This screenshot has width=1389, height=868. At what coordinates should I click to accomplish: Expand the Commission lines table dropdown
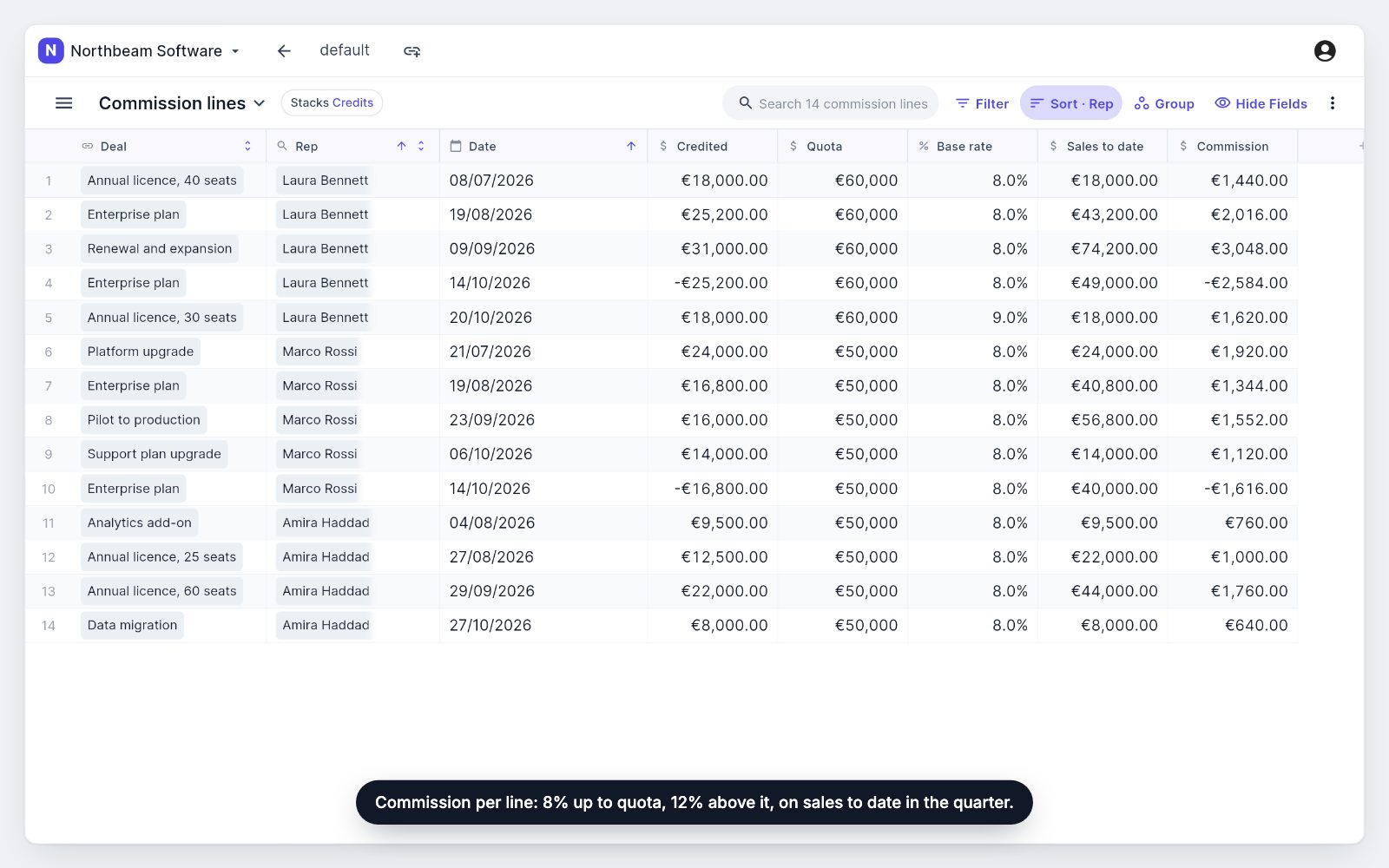(x=260, y=103)
